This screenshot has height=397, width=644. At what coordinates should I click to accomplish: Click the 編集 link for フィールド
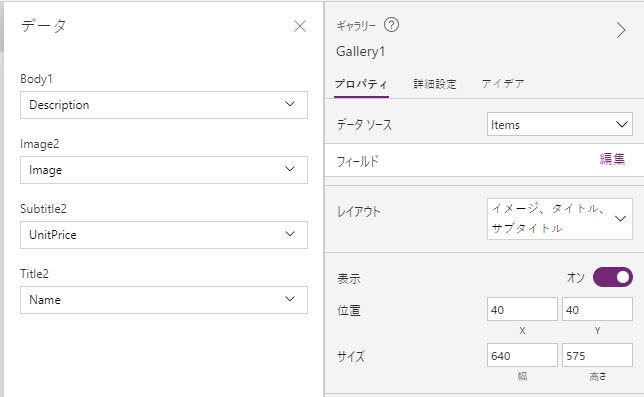coord(612,159)
